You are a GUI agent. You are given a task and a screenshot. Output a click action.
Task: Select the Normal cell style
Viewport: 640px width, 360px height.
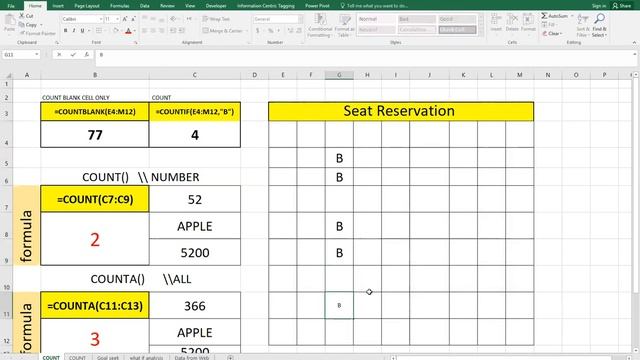[x=376, y=19]
